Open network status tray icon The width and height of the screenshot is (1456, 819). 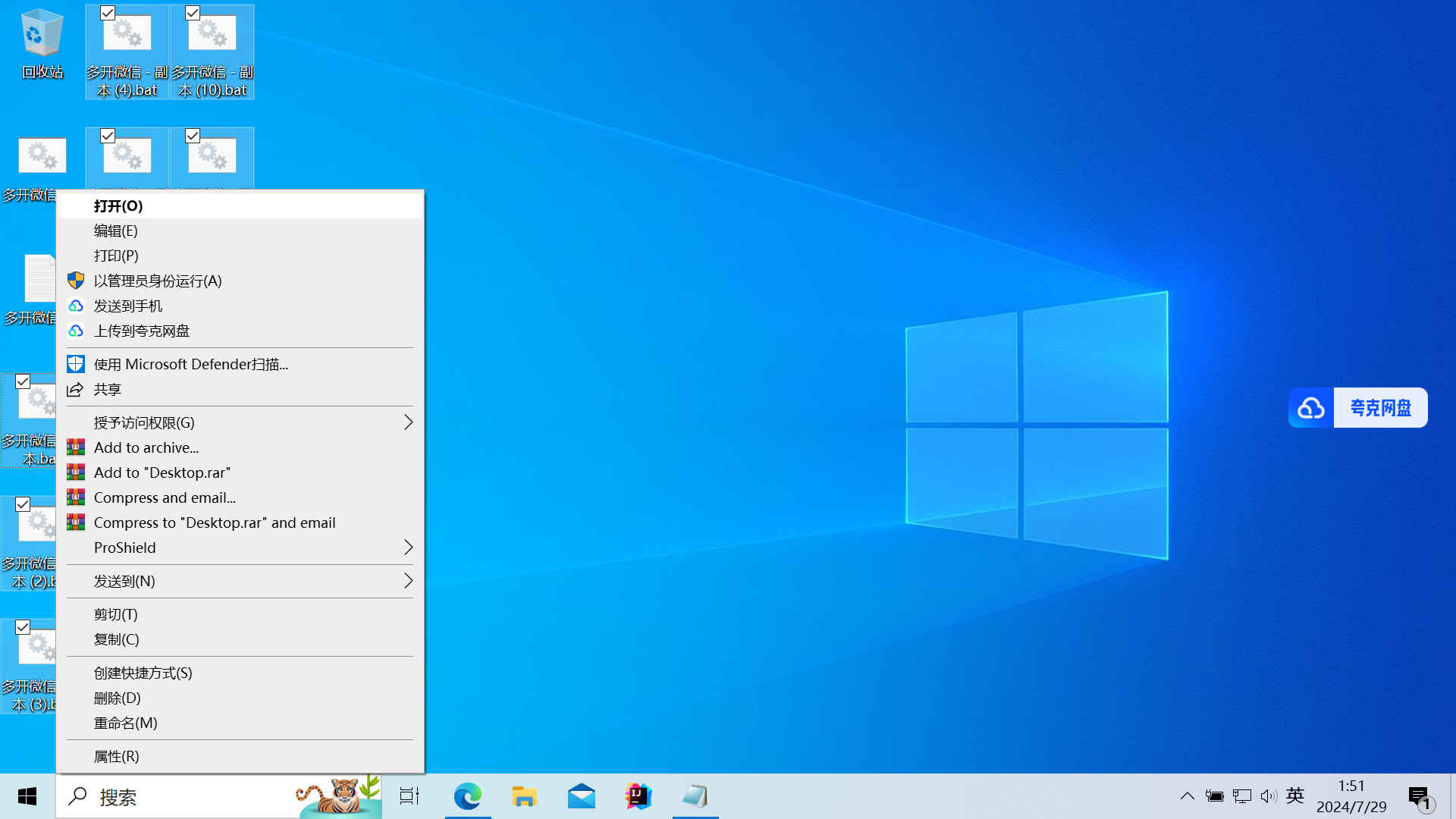click(1242, 796)
